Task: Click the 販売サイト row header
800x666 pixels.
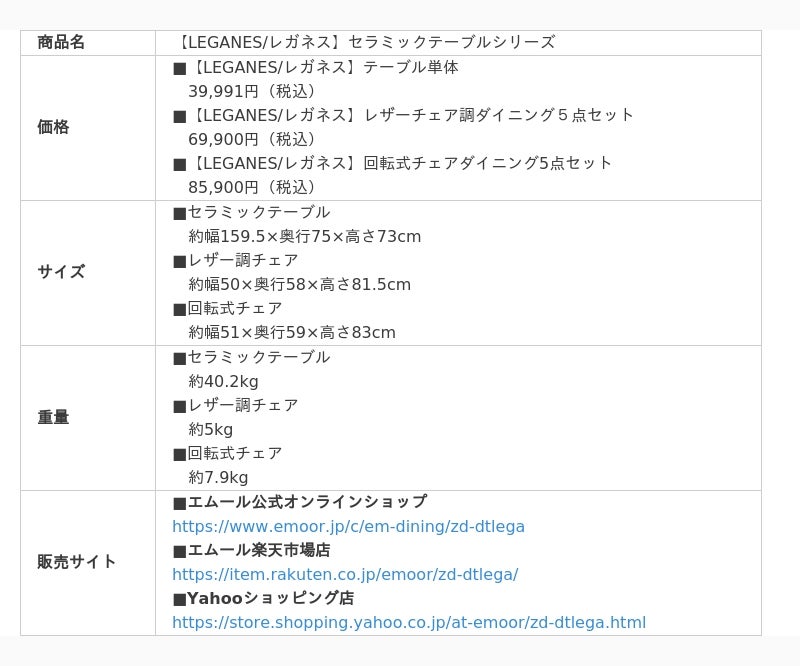Action: coord(77,562)
